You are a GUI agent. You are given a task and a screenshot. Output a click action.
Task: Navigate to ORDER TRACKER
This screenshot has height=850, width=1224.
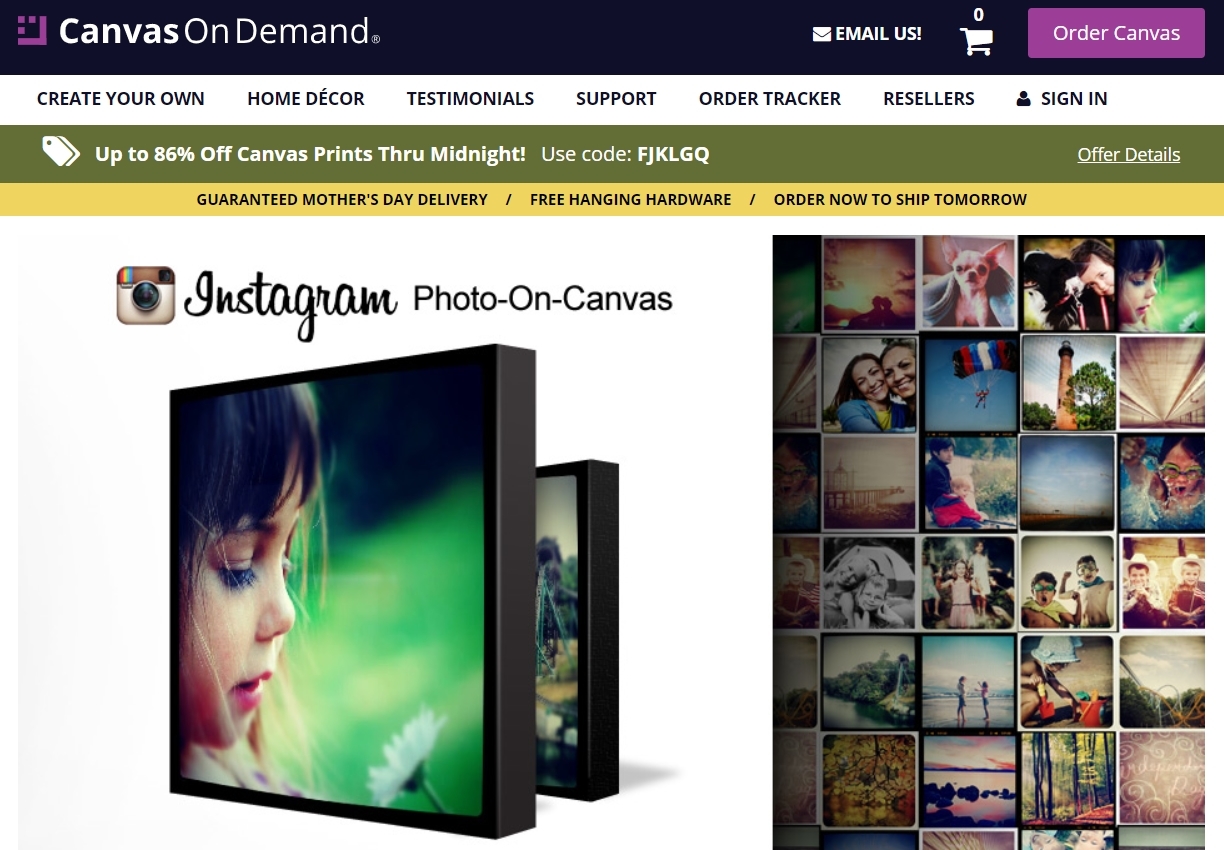(x=770, y=99)
